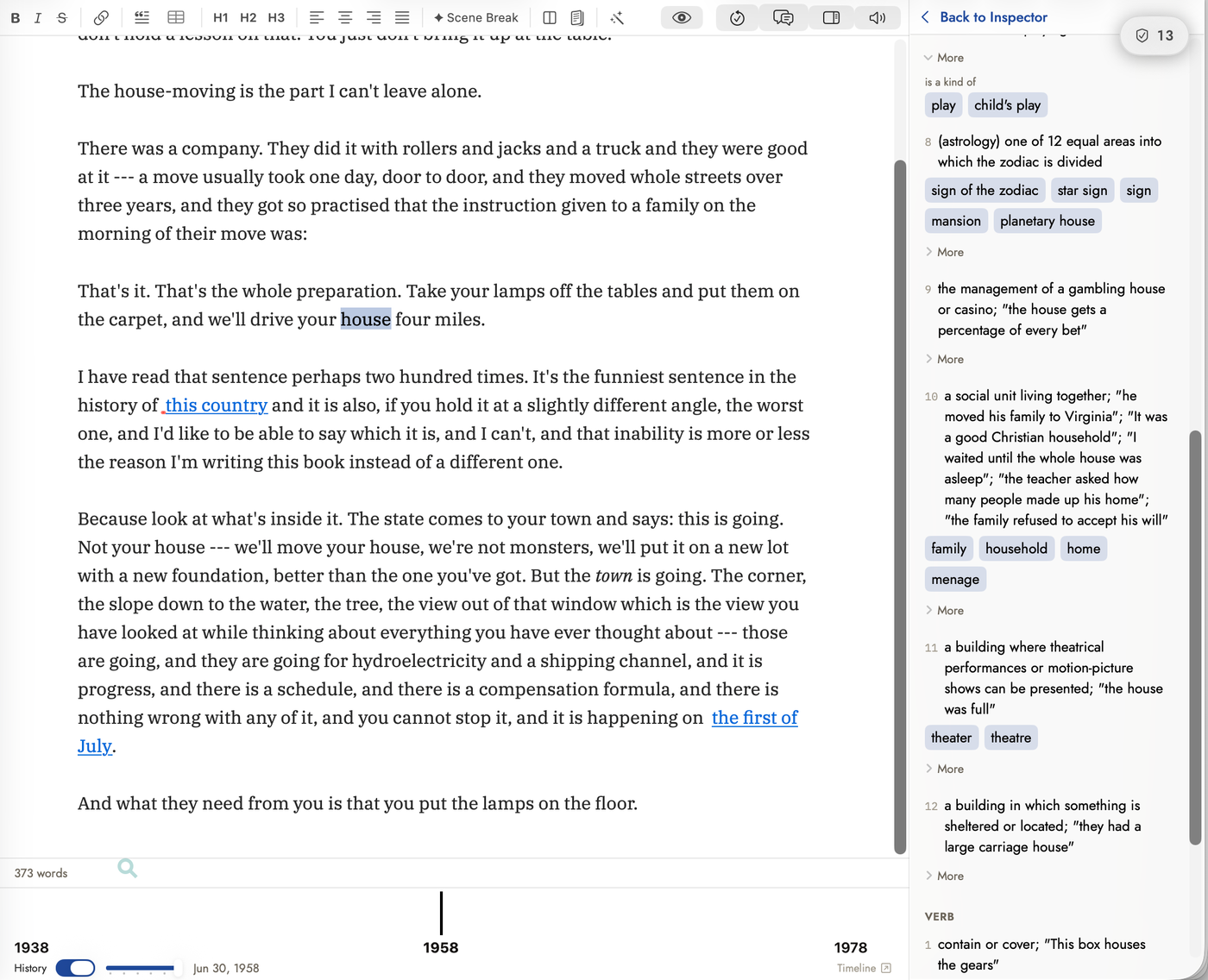Select the 'planetary house' synonym chip
Screen dimensions: 1208x980
point(1048,221)
